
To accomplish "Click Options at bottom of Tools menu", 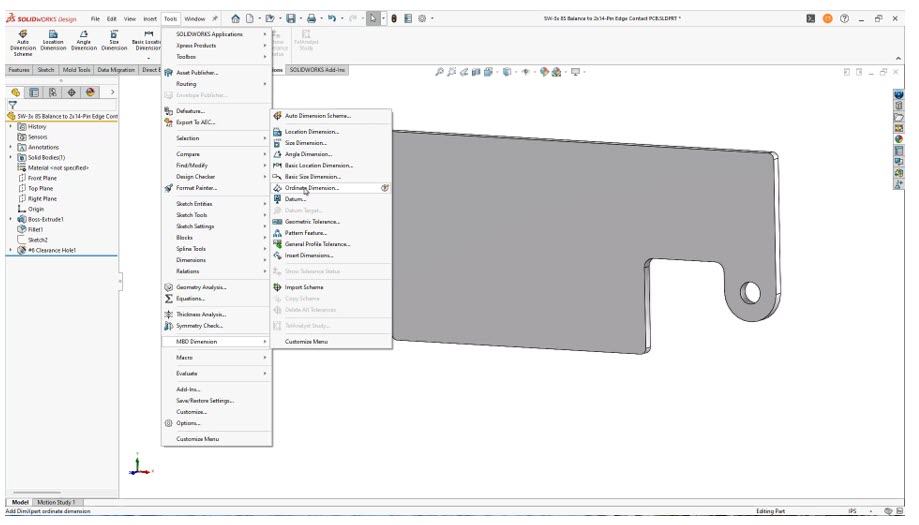I will 188,423.
